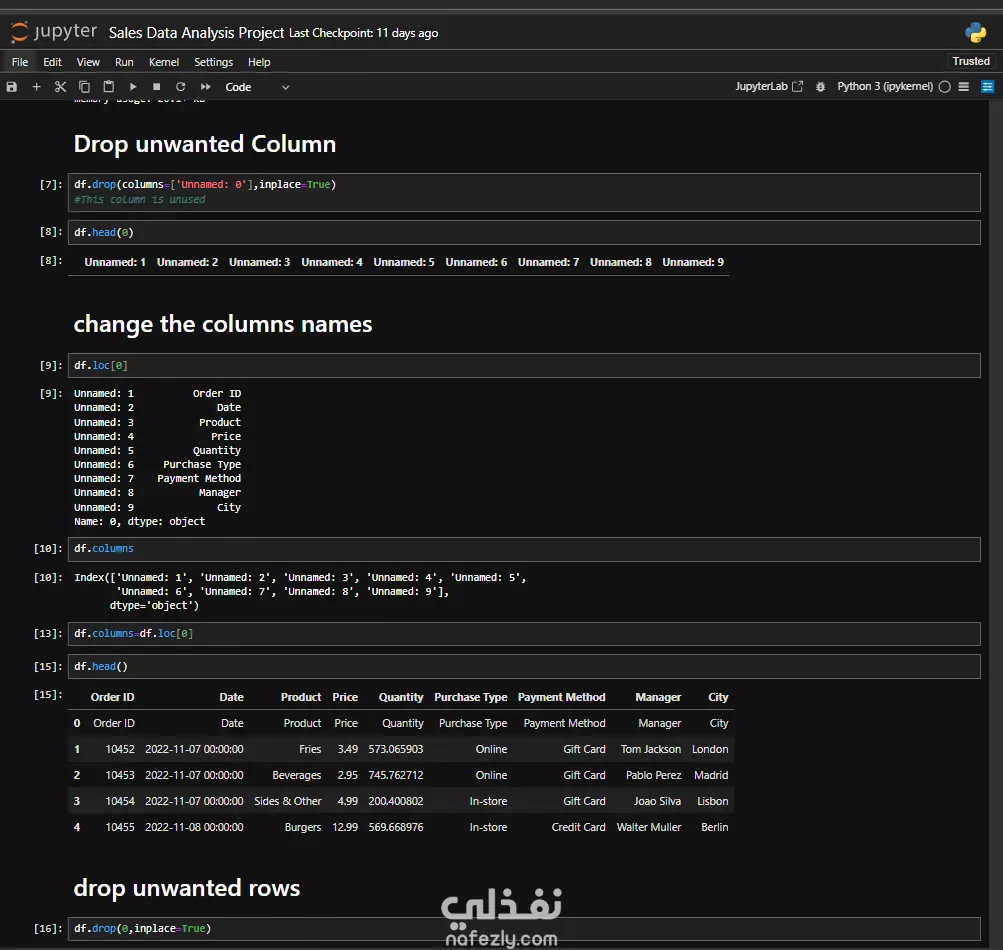Select the df.head() code cell 15
This screenshot has width=1003, height=950.
pos(524,667)
